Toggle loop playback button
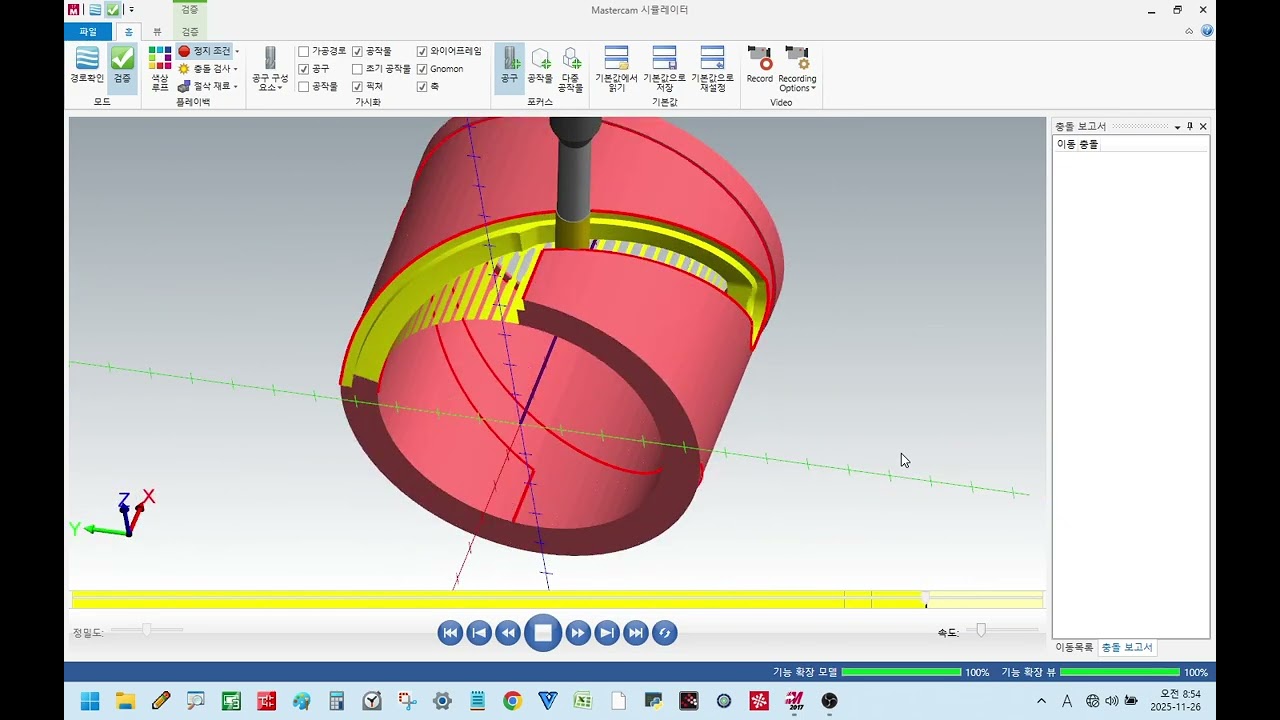Screen dimensions: 1280x720 665,633
